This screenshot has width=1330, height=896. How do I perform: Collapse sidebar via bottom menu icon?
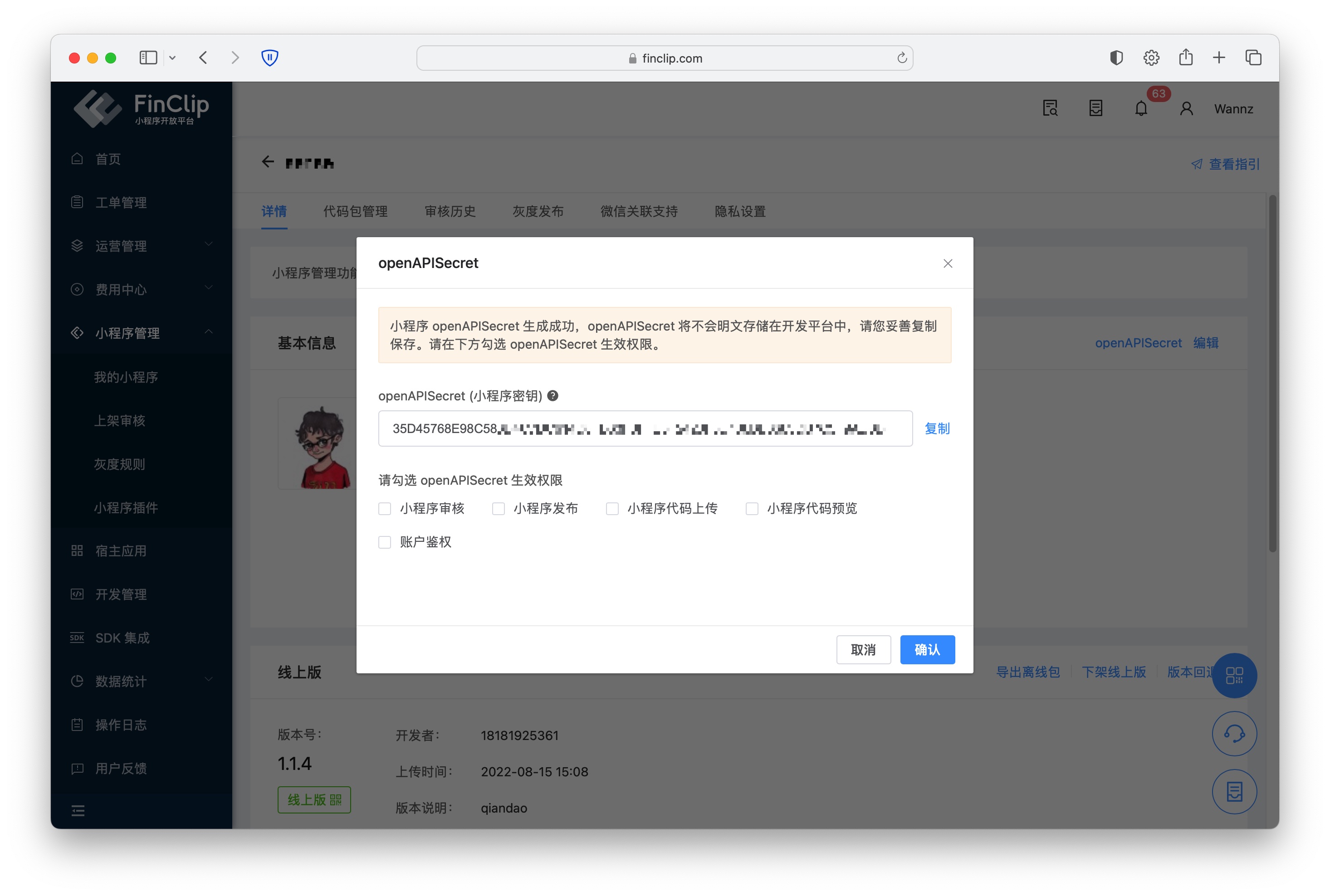pyautogui.click(x=78, y=810)
